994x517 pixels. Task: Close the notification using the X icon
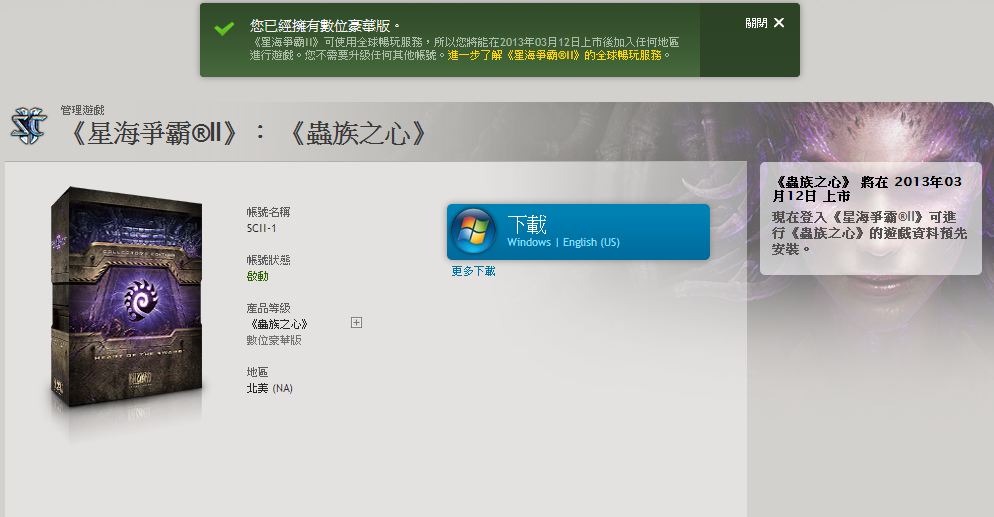point(779,23)
